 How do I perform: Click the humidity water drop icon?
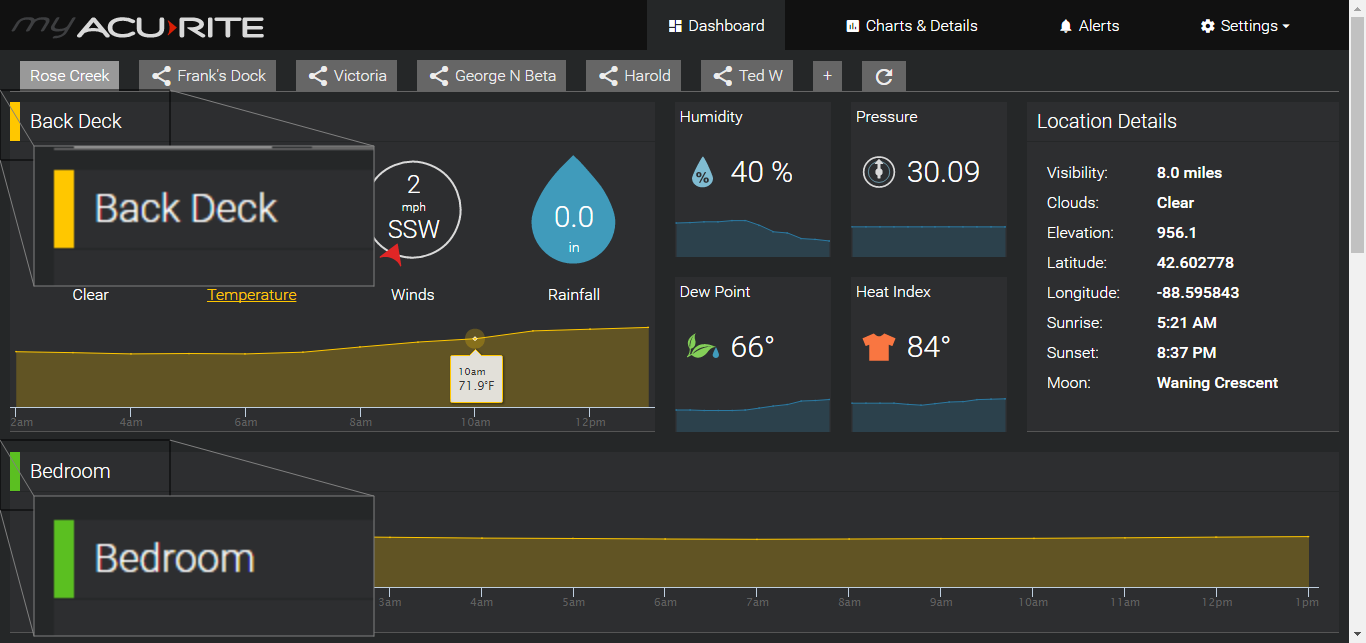coord(702,173)
